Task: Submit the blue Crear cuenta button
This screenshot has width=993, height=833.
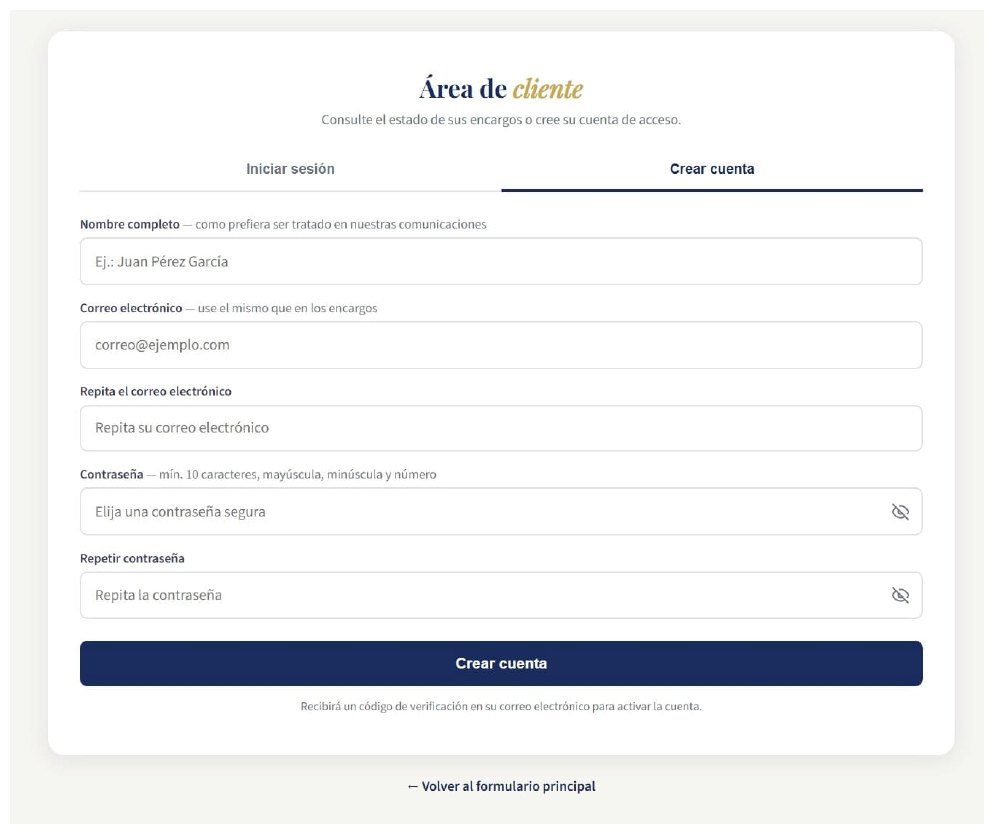Action: click(x=501, y=663)
